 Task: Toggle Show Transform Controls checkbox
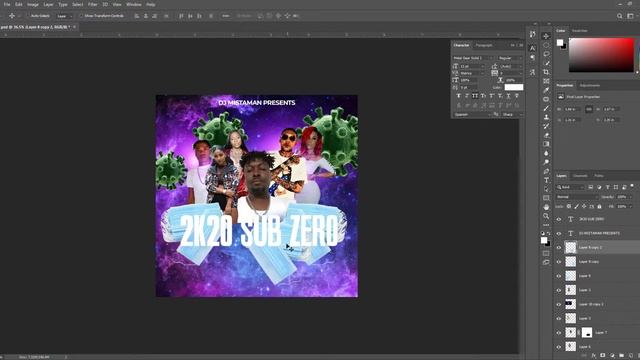[81, 16]
